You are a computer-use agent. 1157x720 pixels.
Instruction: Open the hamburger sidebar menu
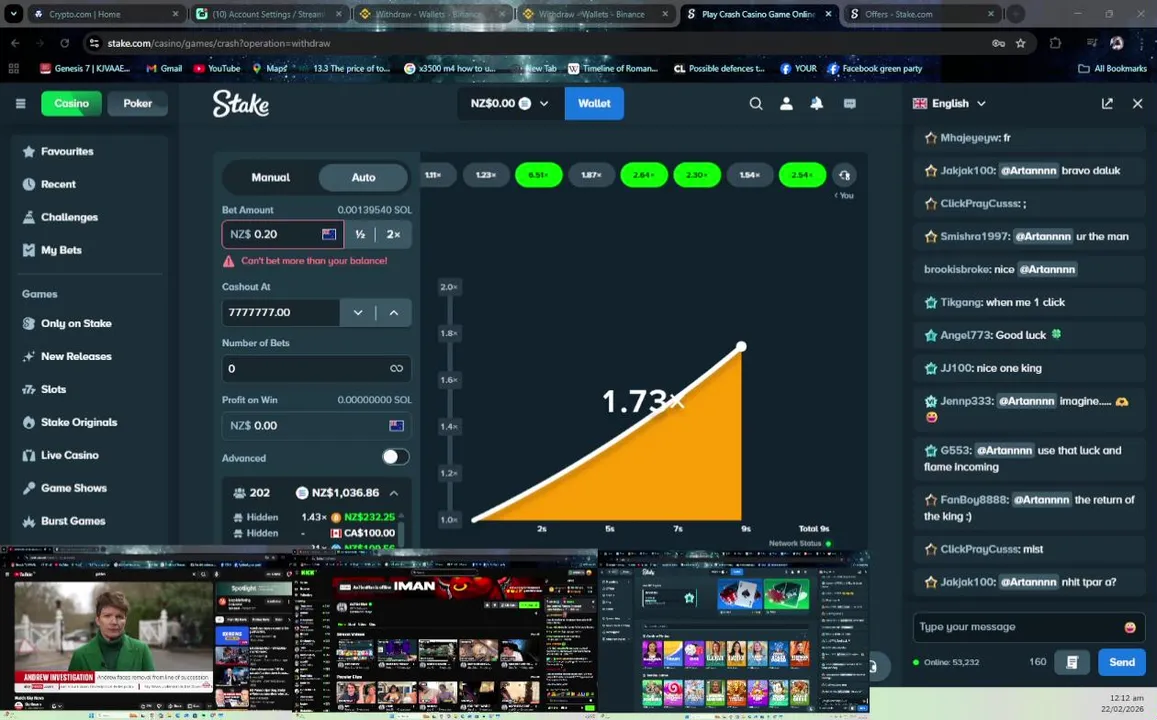(21, 103)
